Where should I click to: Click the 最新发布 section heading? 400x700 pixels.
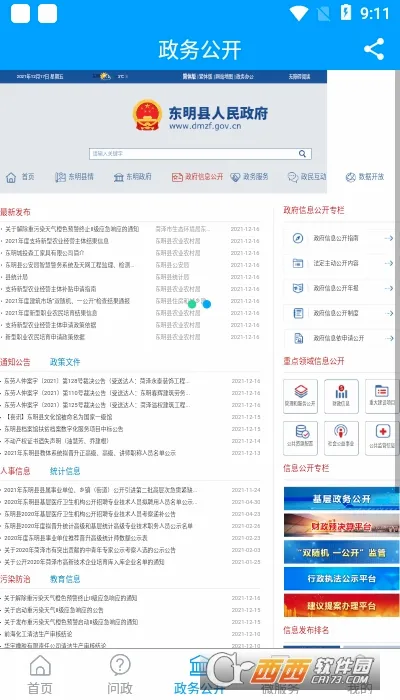(15, 212)
